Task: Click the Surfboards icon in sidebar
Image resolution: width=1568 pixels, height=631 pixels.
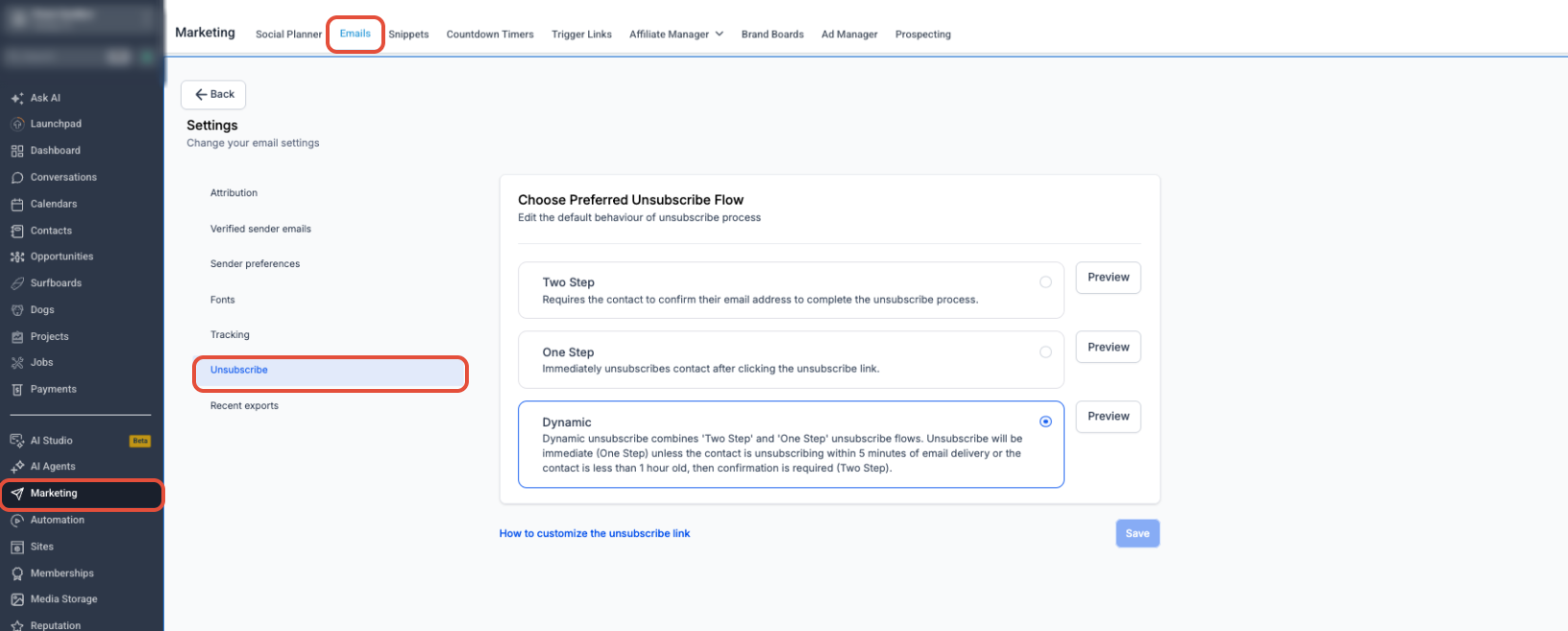Action: pyautogui.click(x=17, y=283)
